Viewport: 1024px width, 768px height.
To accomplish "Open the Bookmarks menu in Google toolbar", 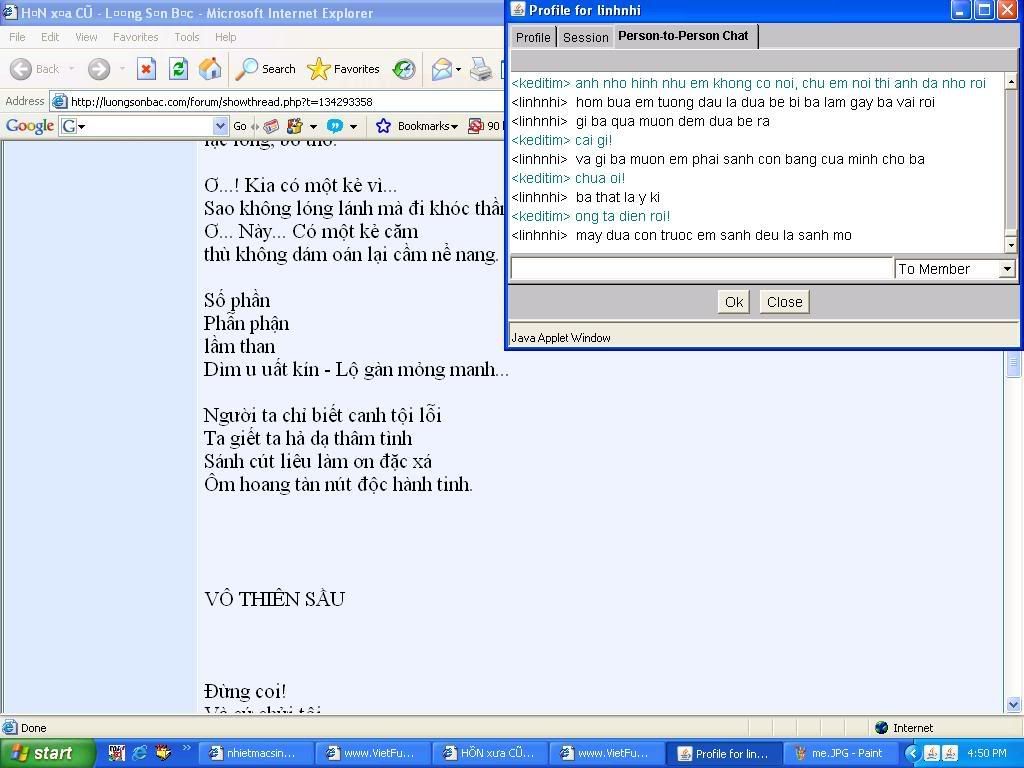I will [x=417, y=126].
